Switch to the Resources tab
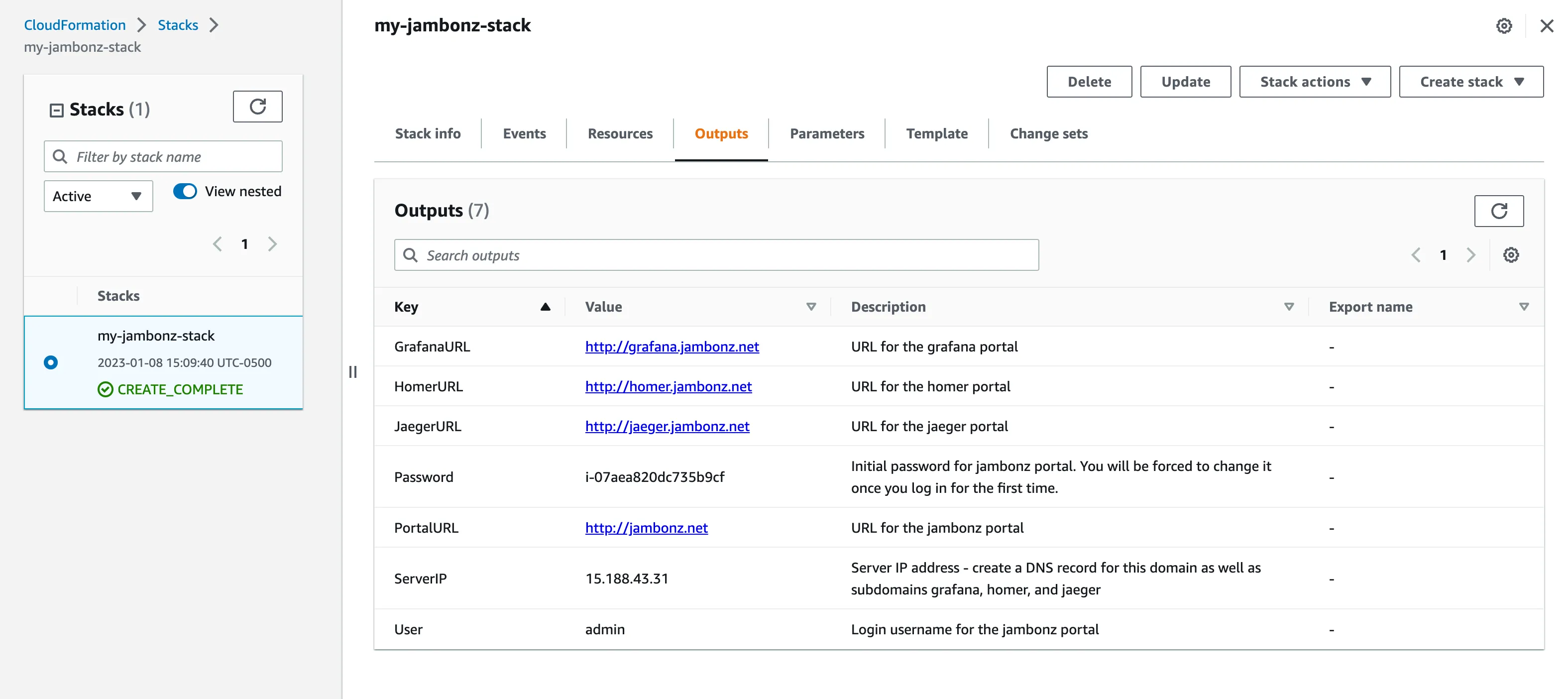1568x699 pixels. point(620,133)
